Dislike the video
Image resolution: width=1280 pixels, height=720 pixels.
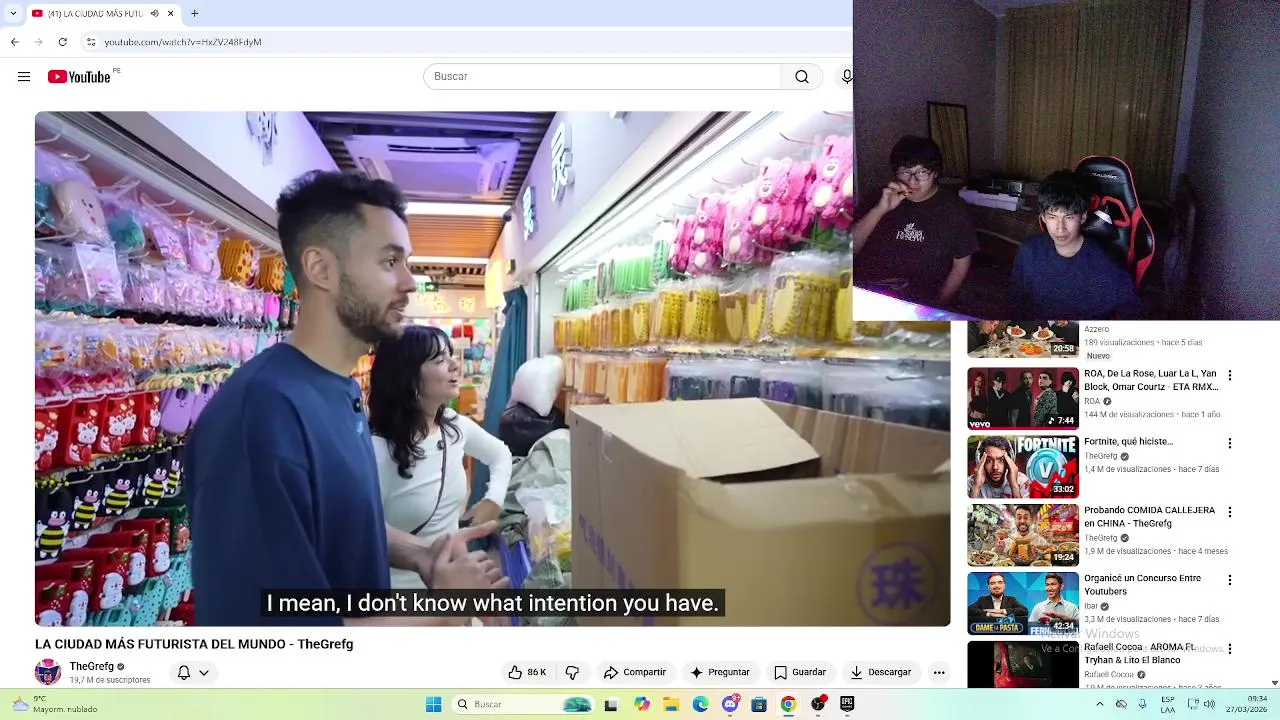tap(572, 672)
